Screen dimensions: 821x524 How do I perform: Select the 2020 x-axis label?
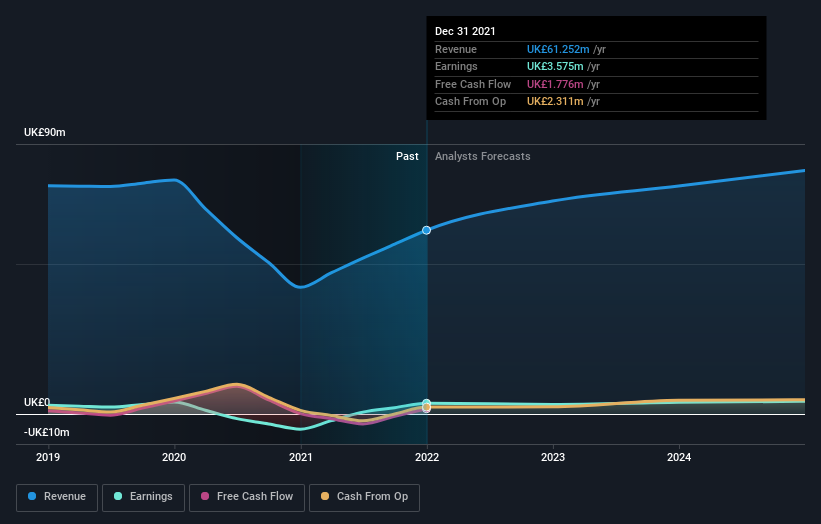(174, 458)
